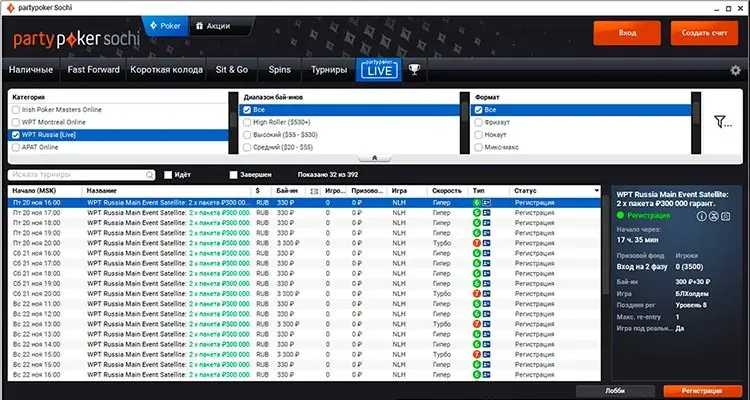
Task: Check Средний ($20 - $55) buy-in filter
Action: pos(247,147)
